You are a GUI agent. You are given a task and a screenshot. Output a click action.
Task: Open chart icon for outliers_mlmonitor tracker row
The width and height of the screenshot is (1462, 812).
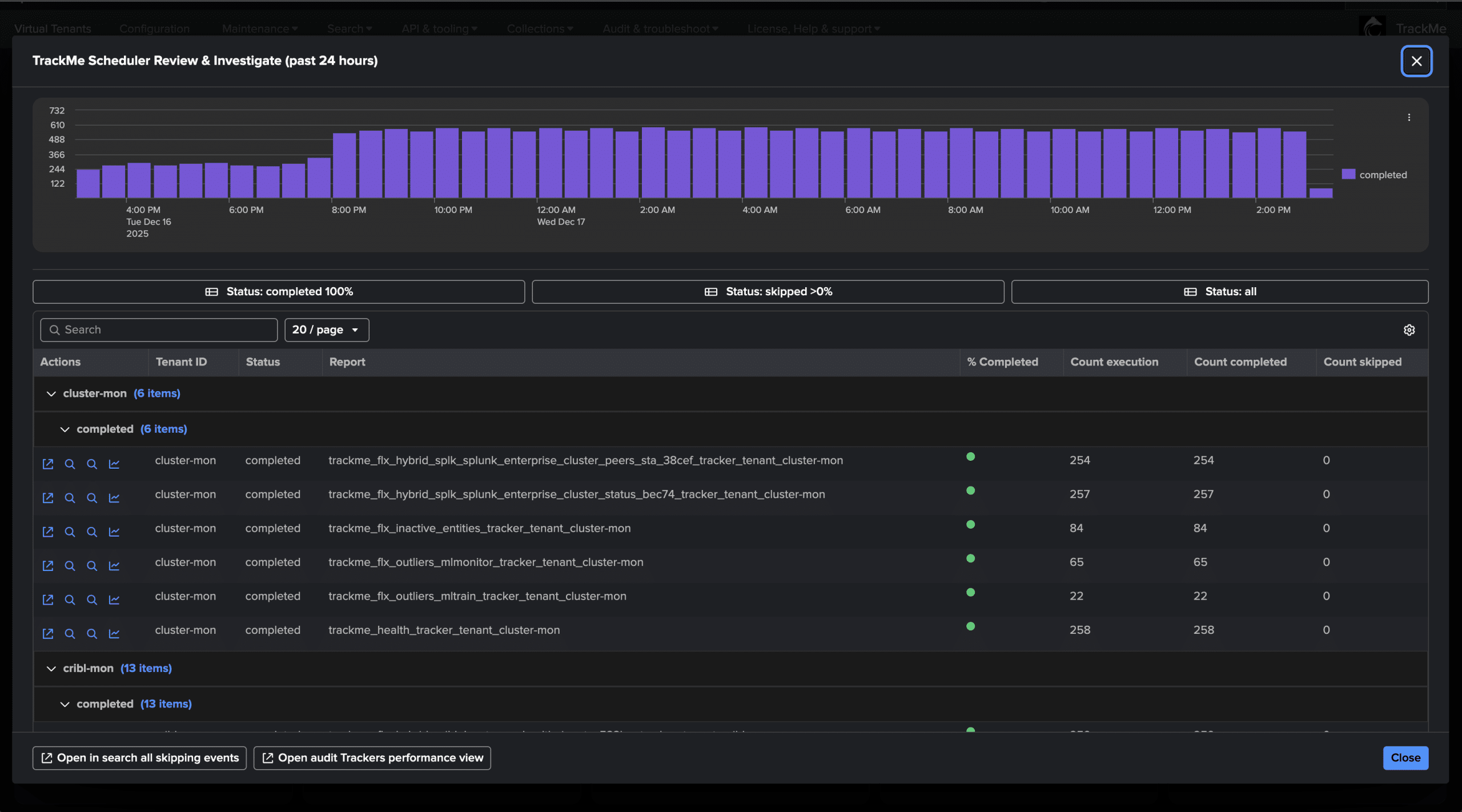[114, 566]
